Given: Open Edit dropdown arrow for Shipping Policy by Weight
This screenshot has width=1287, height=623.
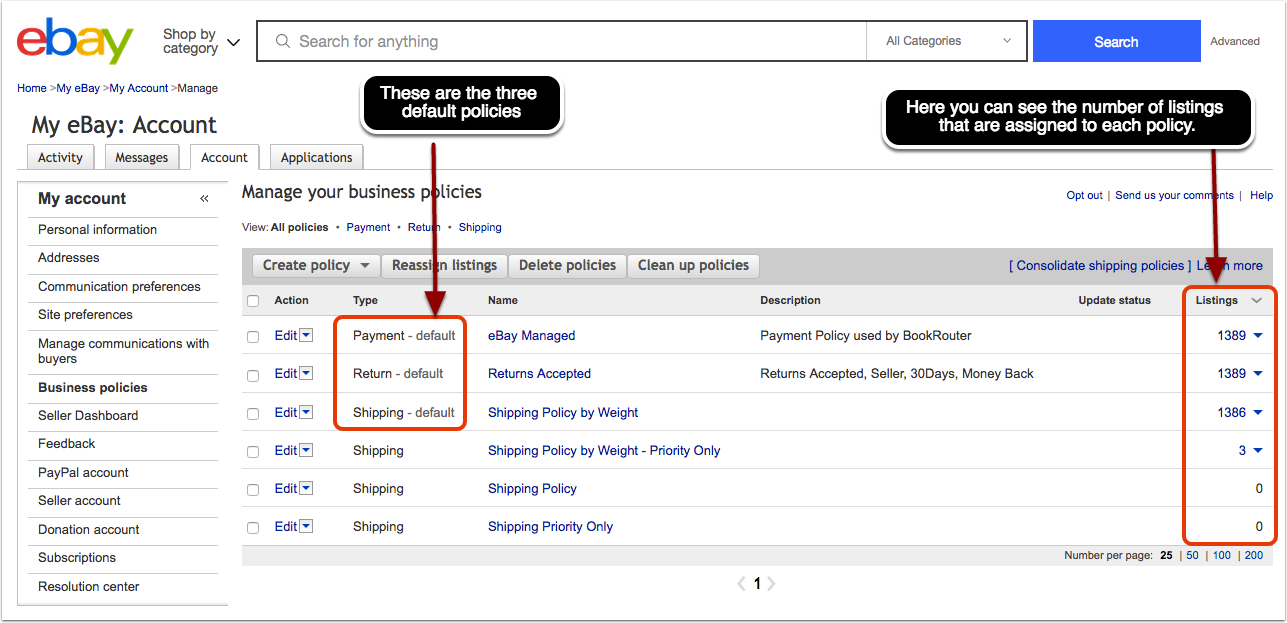Looking at the screenshot, I should [306, 412].
